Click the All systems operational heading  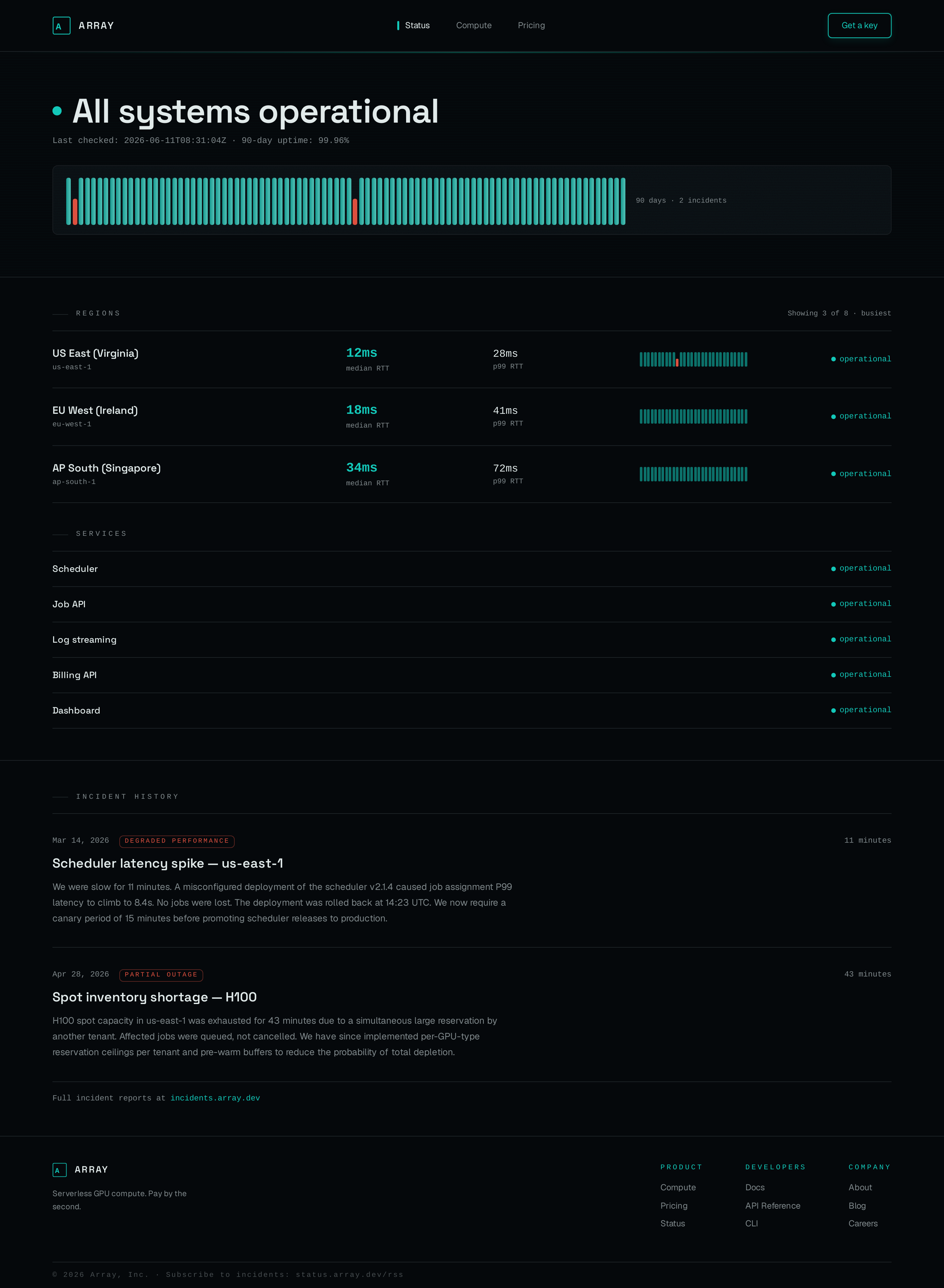click(x=255, y=111)
